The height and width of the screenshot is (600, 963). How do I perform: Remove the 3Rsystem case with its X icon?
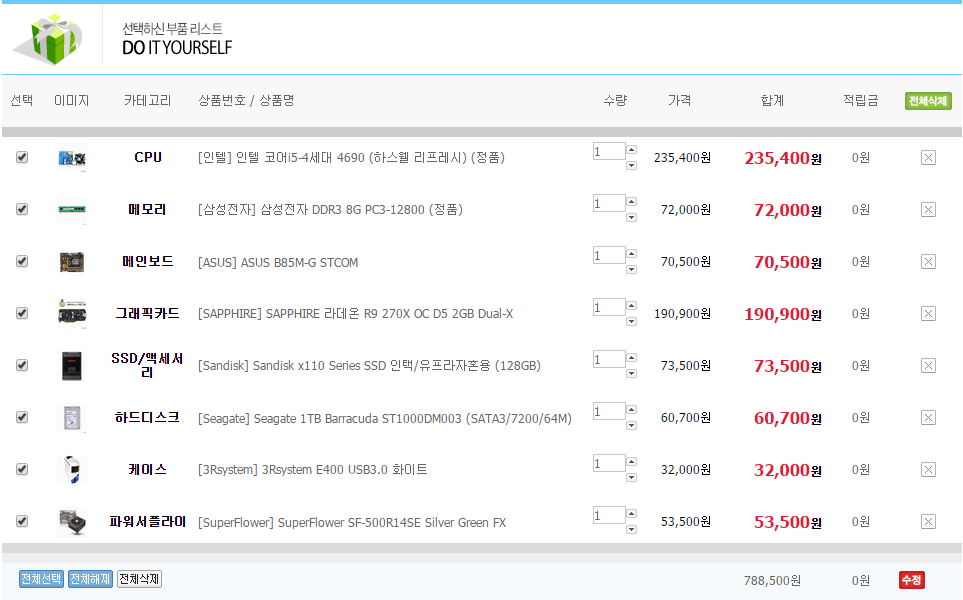[x=928, y=469]
